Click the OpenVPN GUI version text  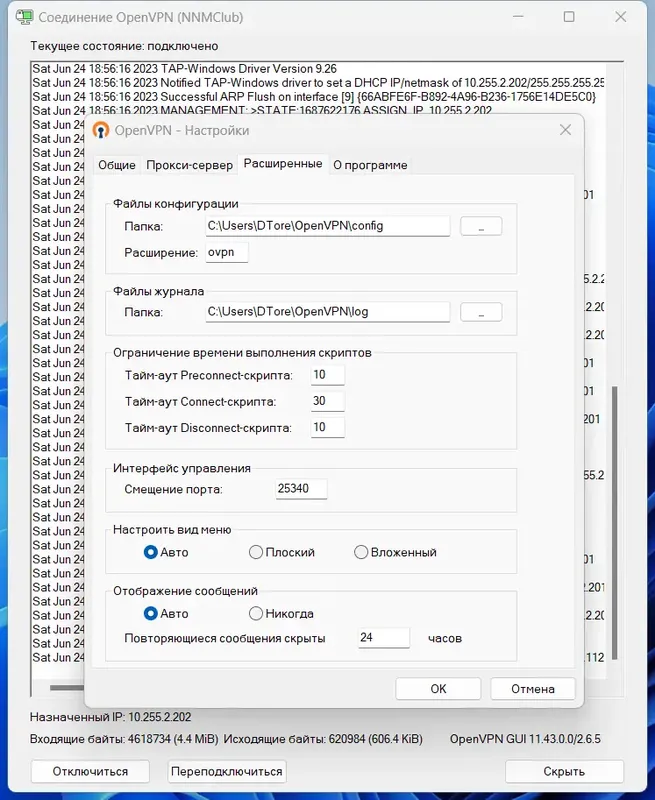click(x=525, y=739)
